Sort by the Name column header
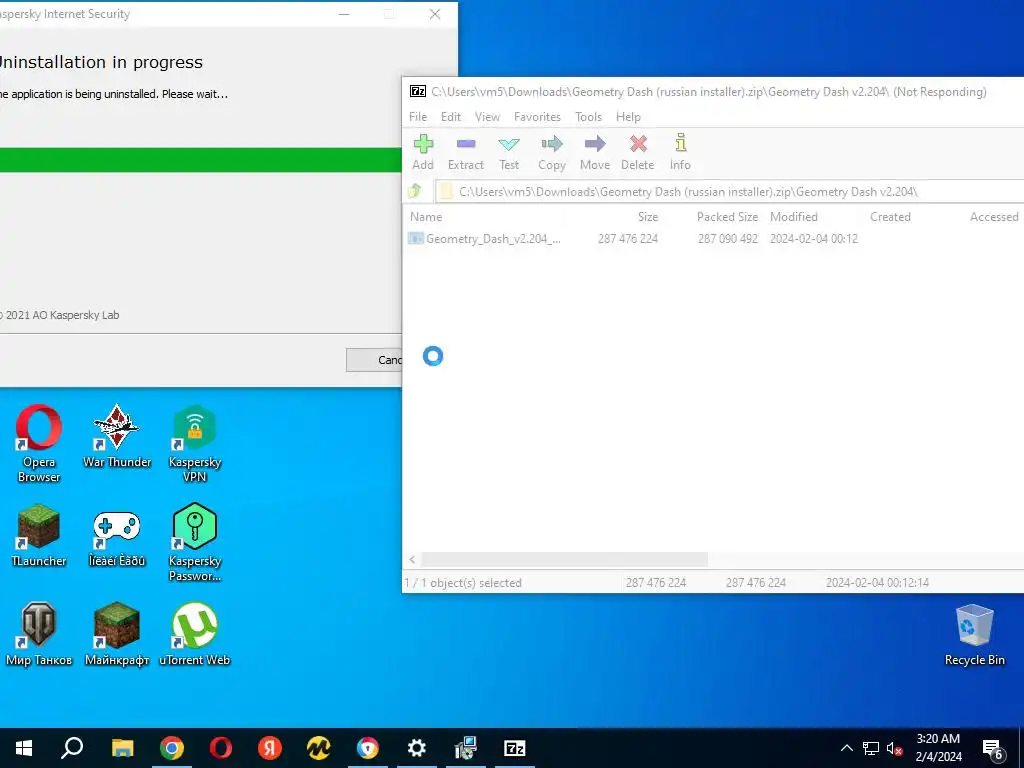The height and width of the screenshot is (768, 1024). point(426,217)
